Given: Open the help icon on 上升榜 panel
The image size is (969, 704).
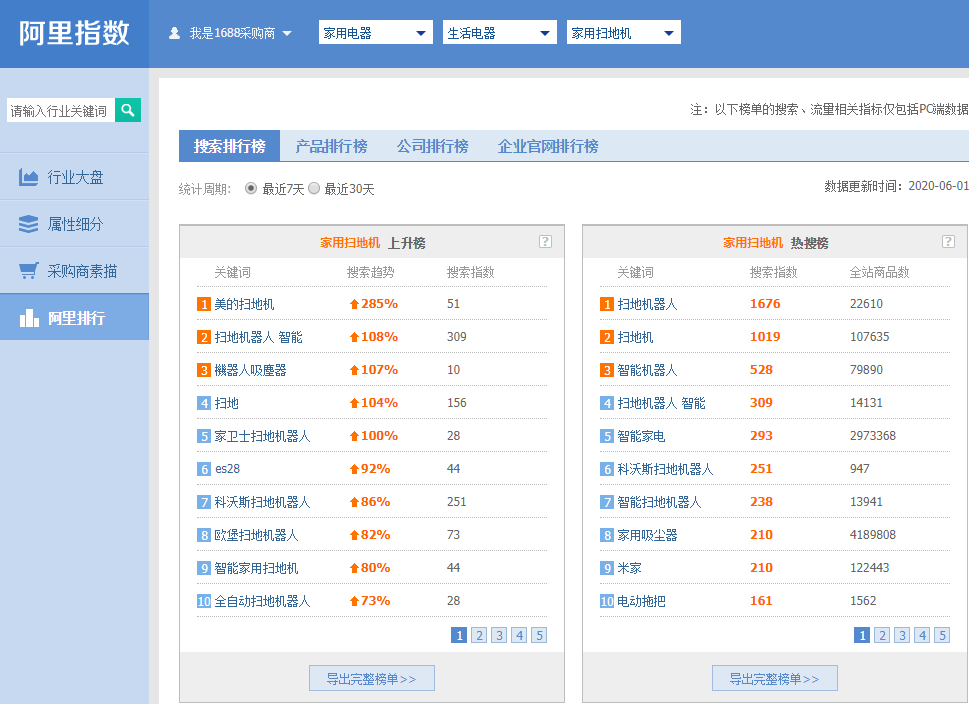Looking at the screenshot, I should point(545,242).
